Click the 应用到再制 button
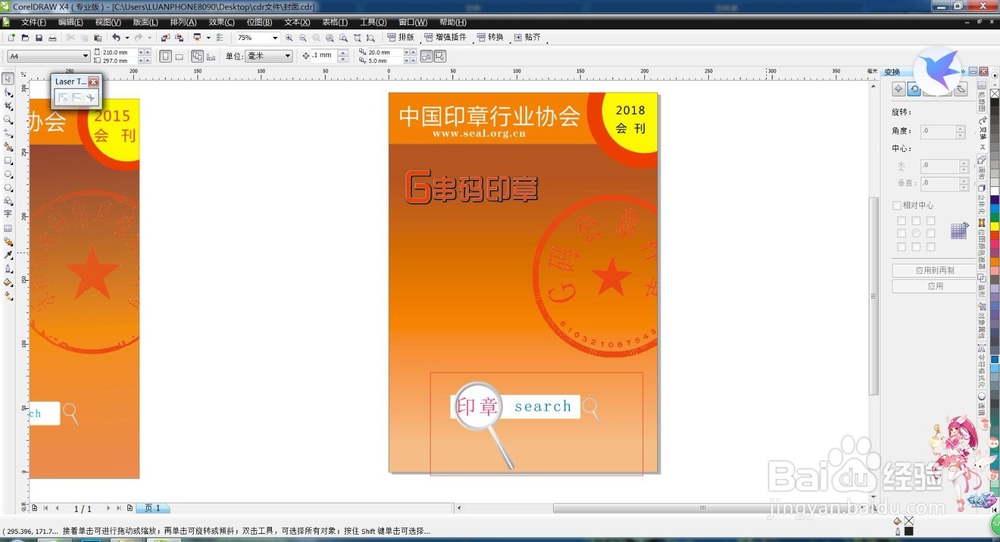This screenshot has height=542, width=1000. click(x=935, y=270)
